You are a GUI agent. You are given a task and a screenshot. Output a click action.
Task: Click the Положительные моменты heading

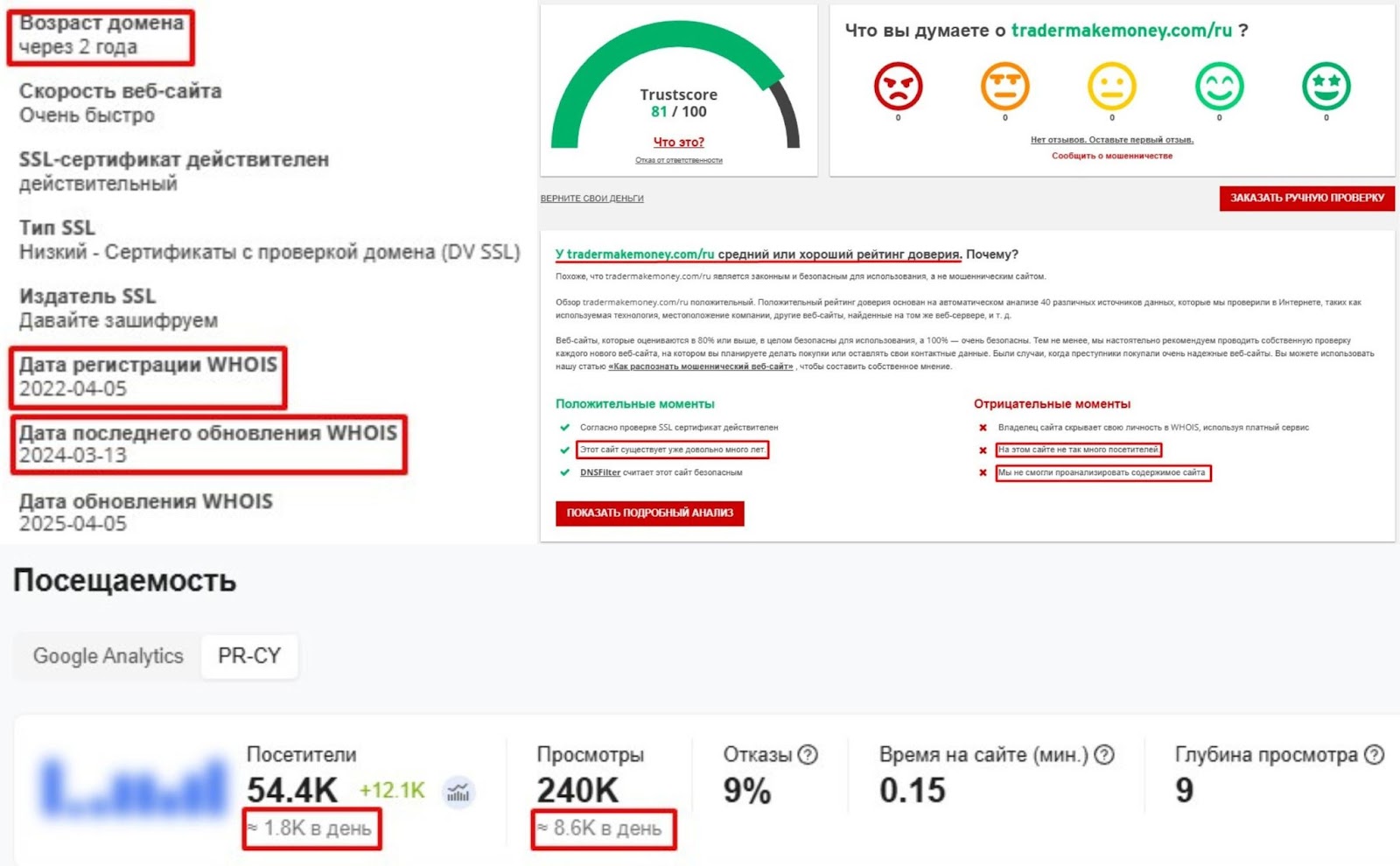635,404
